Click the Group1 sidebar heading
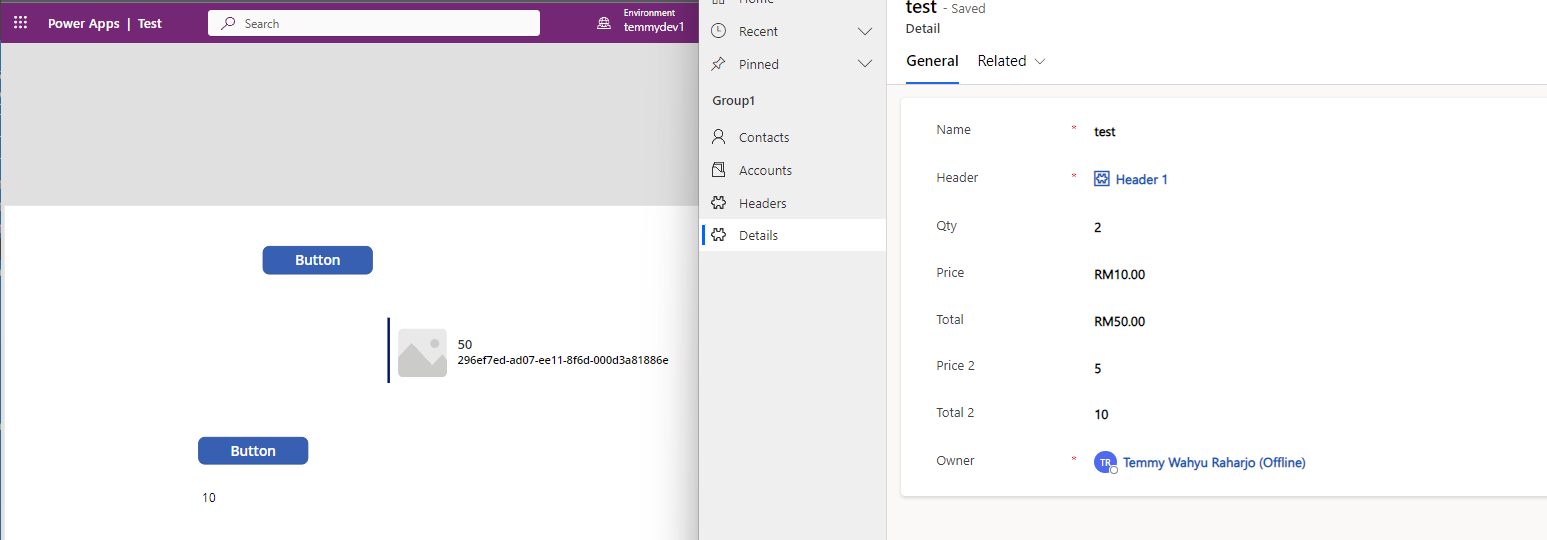This screenshot has width=1547, height=540. [733, 101]
